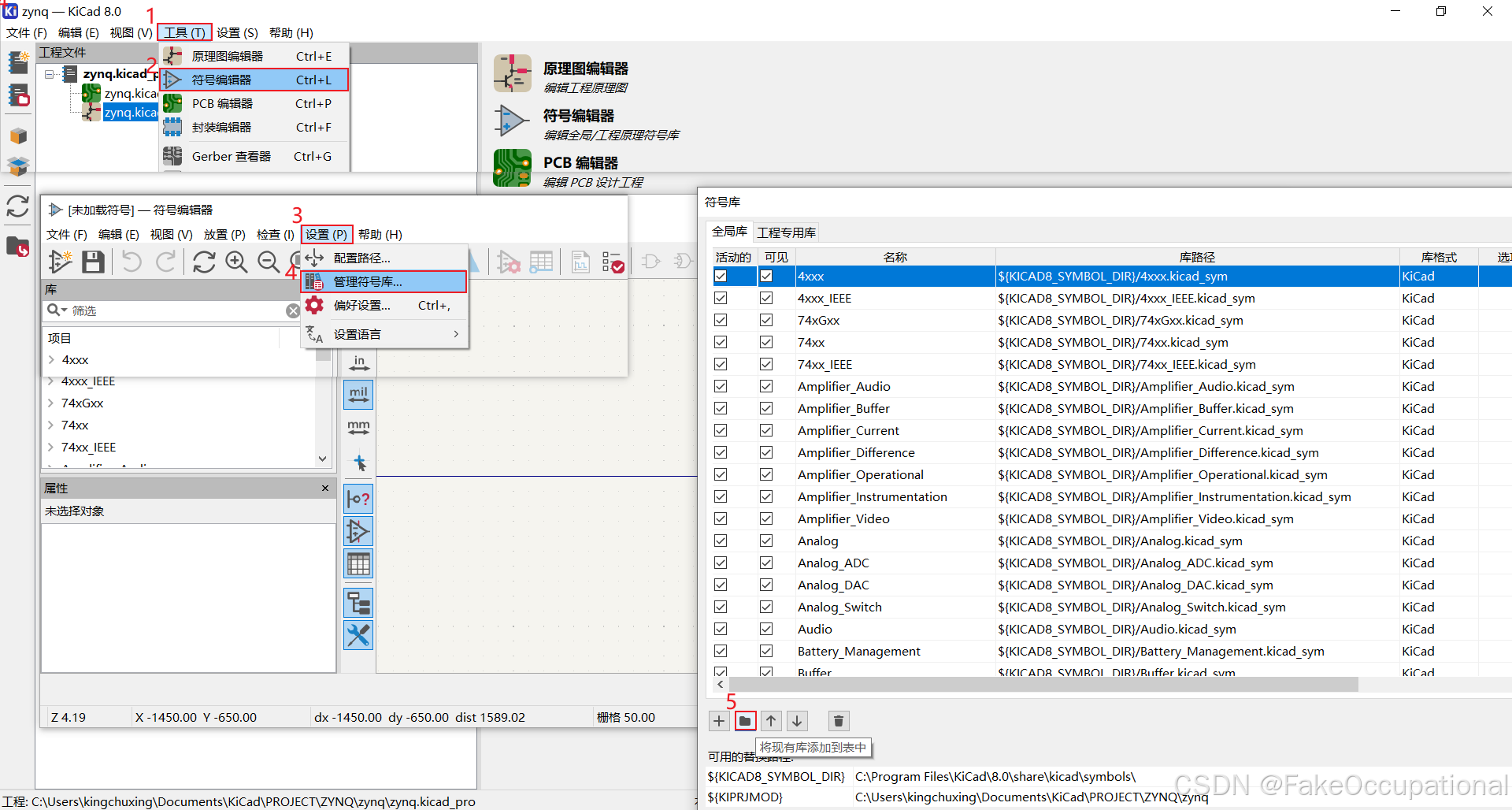1512x810 pixels.
Task: Select inches unit button in left toolbar
Action: 358,363
